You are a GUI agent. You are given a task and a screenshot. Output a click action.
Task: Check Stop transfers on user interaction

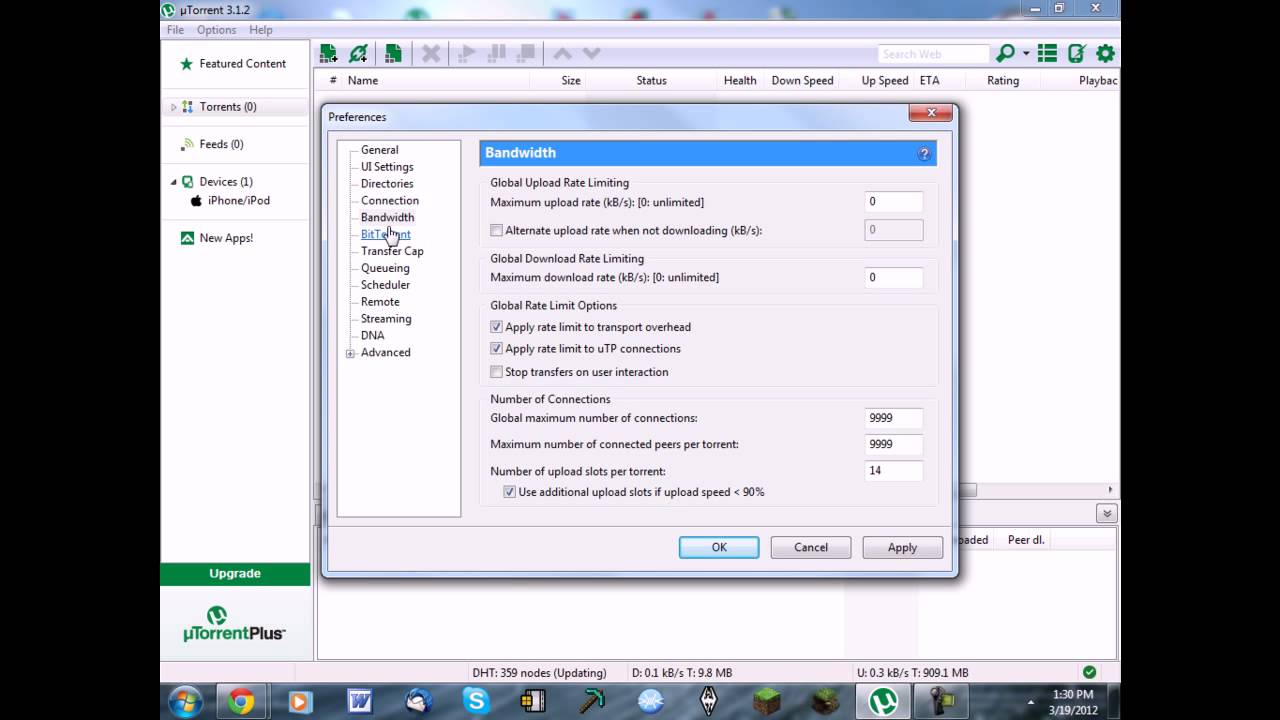pos(497,372)
